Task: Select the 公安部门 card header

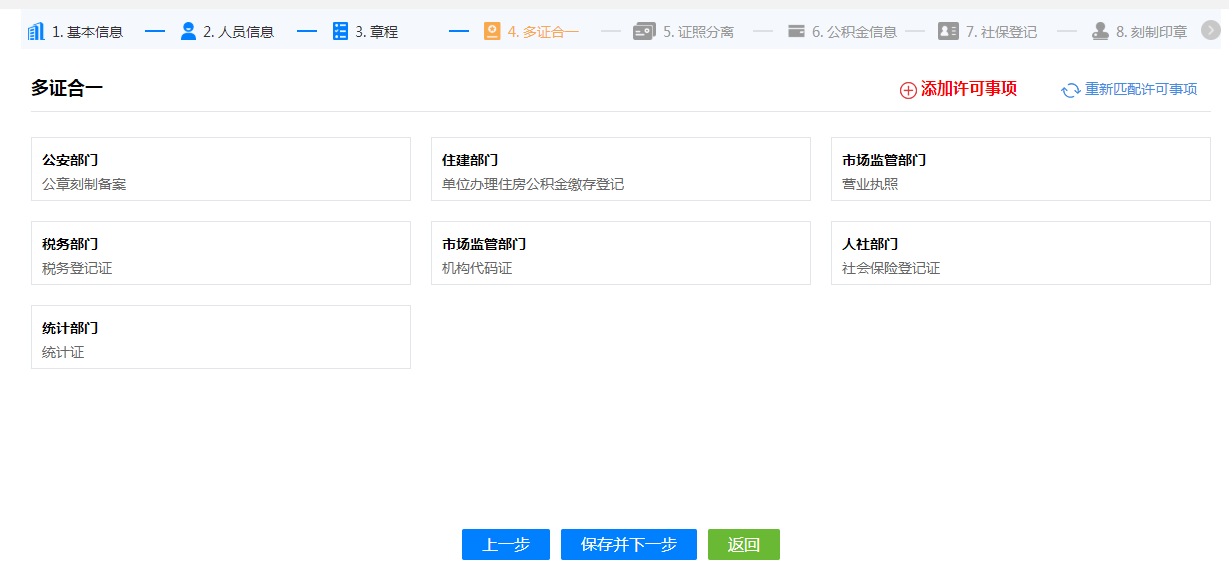Action: [70, 160]
